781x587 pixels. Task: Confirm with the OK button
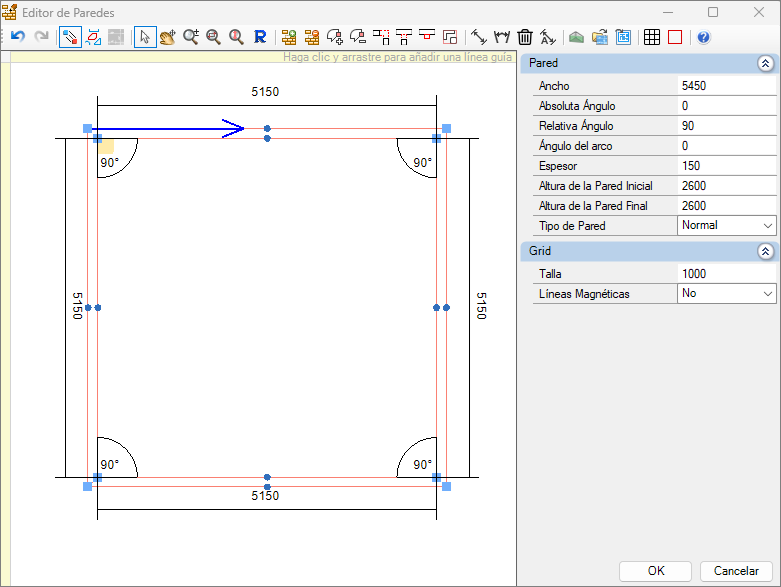(x=655, y=571)
